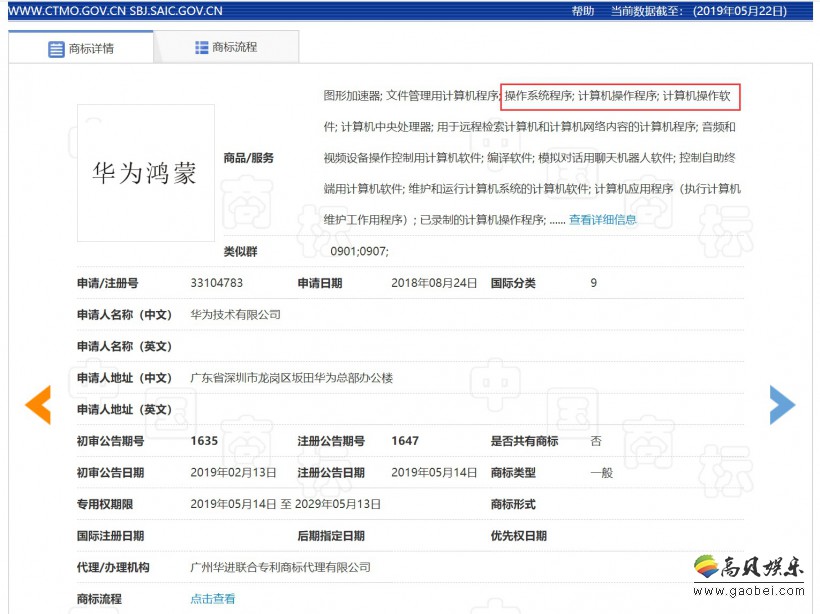Screen dimensions: 820x614
Task: Click the list icon beside 商标流程
Action: pos(201,47)
